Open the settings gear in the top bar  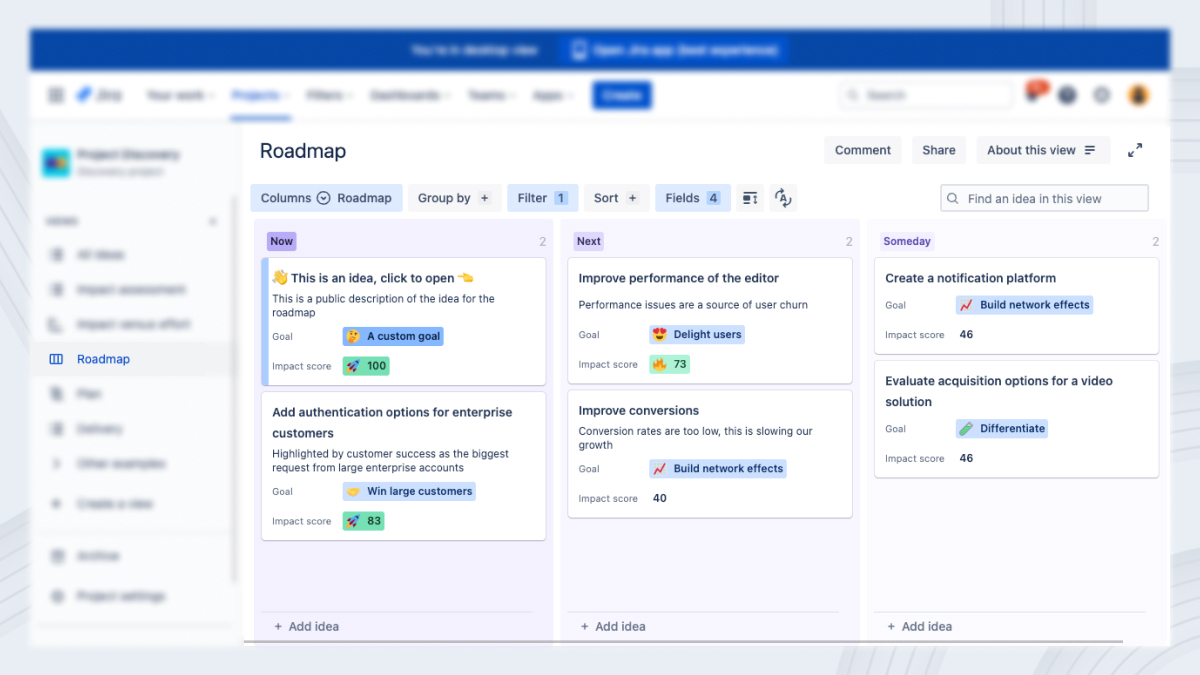1101,94
